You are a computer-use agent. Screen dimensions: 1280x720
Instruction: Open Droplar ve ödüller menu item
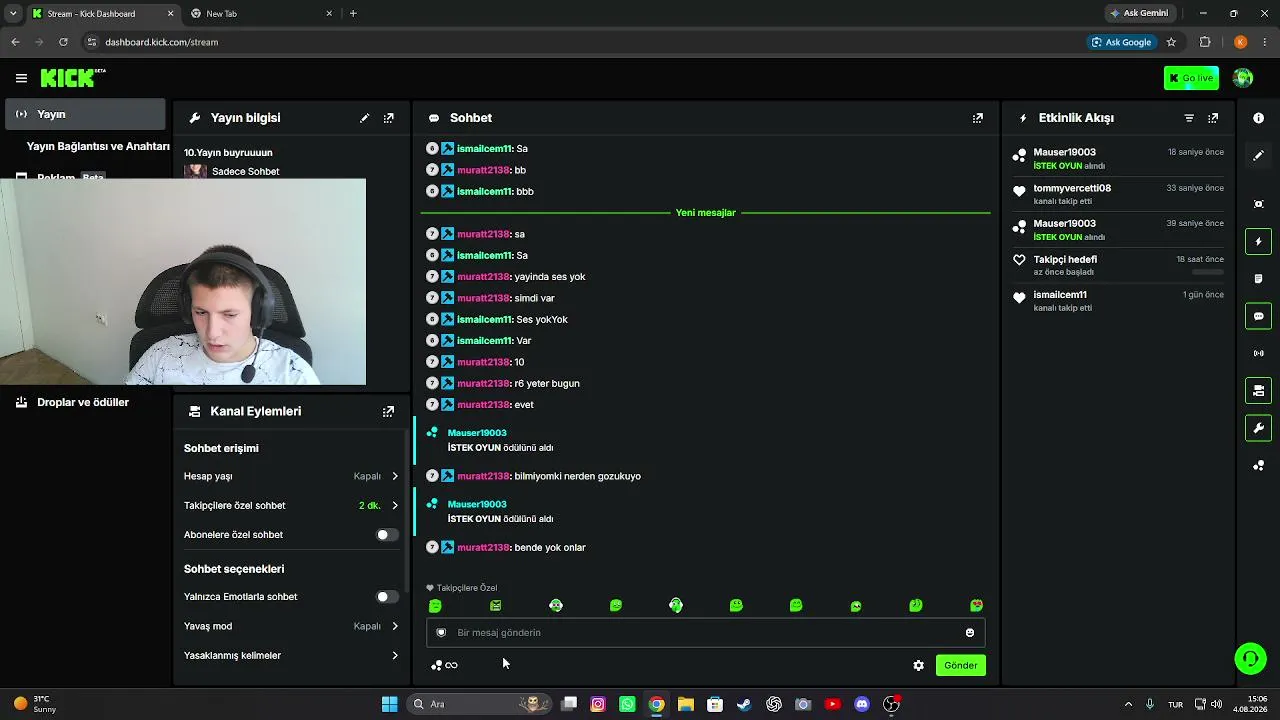point(84,402)
